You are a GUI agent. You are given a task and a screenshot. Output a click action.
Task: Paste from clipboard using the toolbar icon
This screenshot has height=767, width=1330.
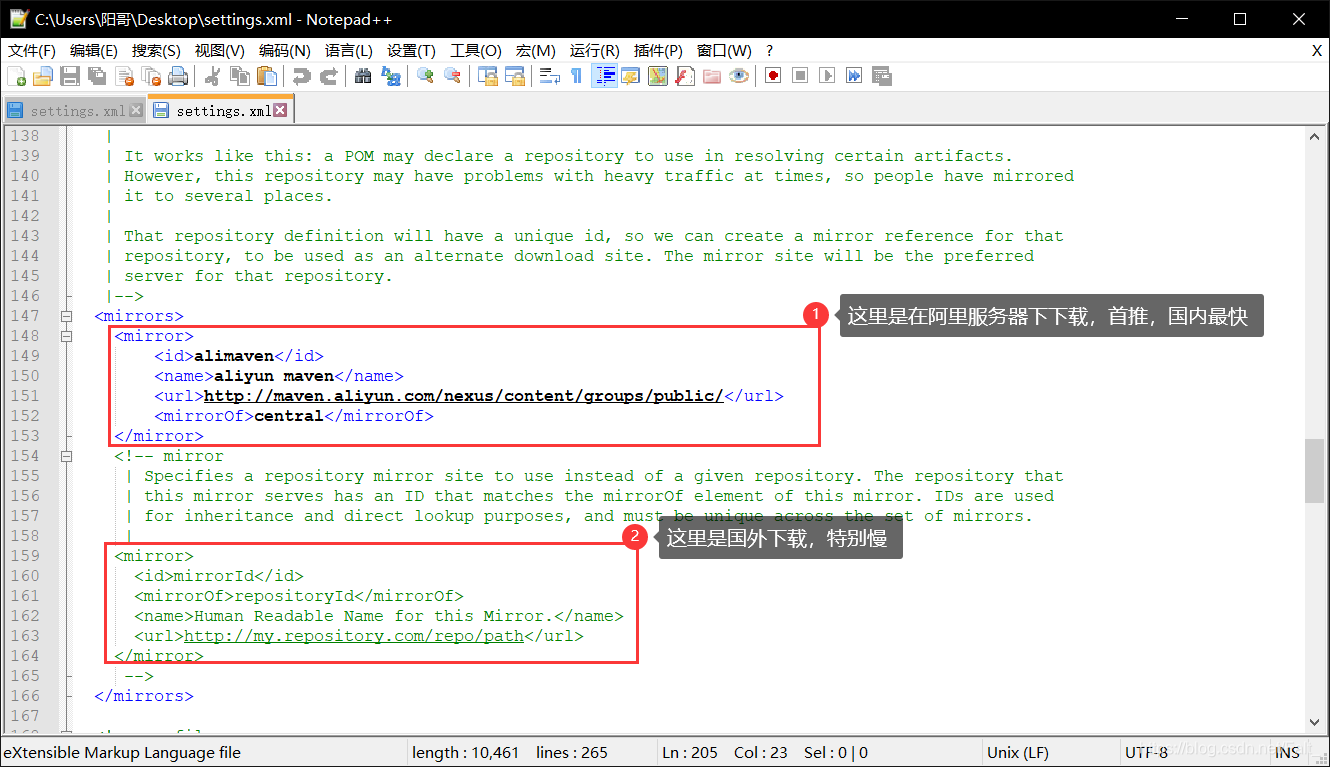point(267,76)
